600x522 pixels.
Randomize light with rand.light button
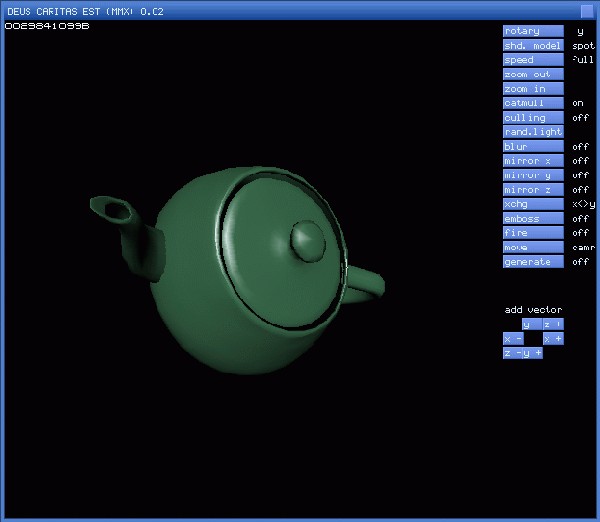[532, 132]
